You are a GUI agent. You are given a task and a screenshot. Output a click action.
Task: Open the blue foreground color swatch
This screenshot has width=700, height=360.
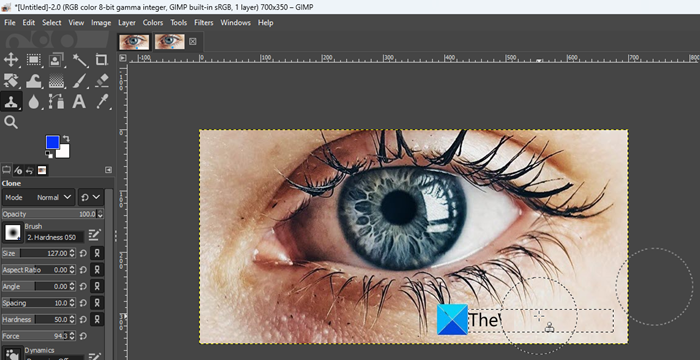tap(52, 142)
